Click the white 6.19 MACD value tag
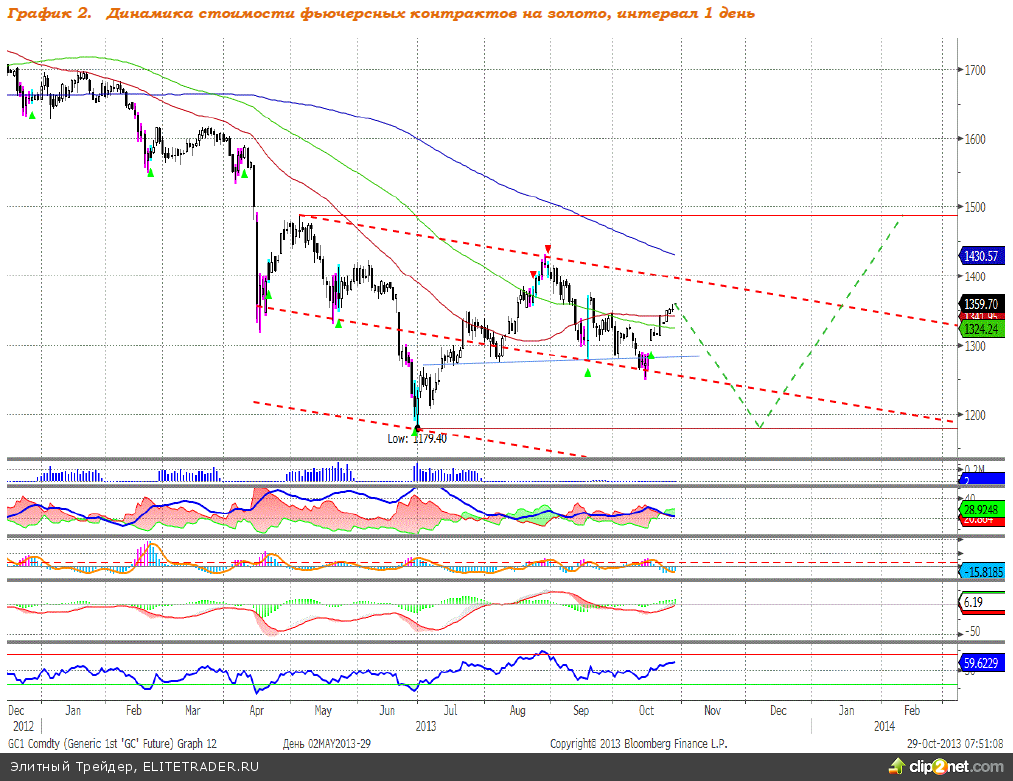 click(976, 602)
